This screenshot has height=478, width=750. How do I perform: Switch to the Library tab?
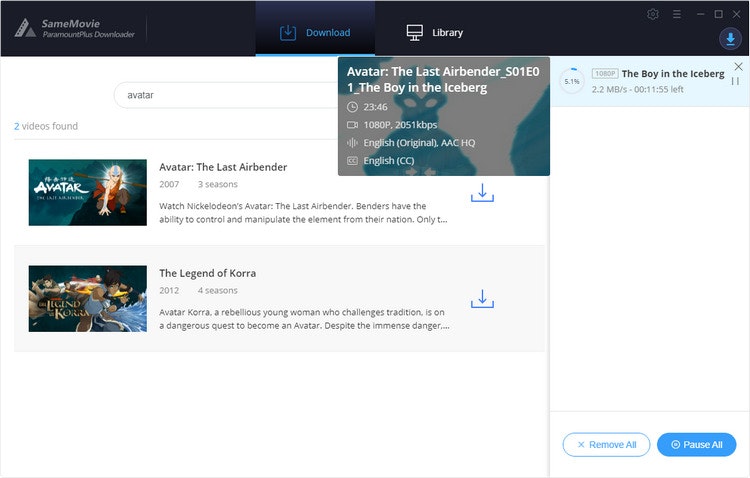pos(435,33)
